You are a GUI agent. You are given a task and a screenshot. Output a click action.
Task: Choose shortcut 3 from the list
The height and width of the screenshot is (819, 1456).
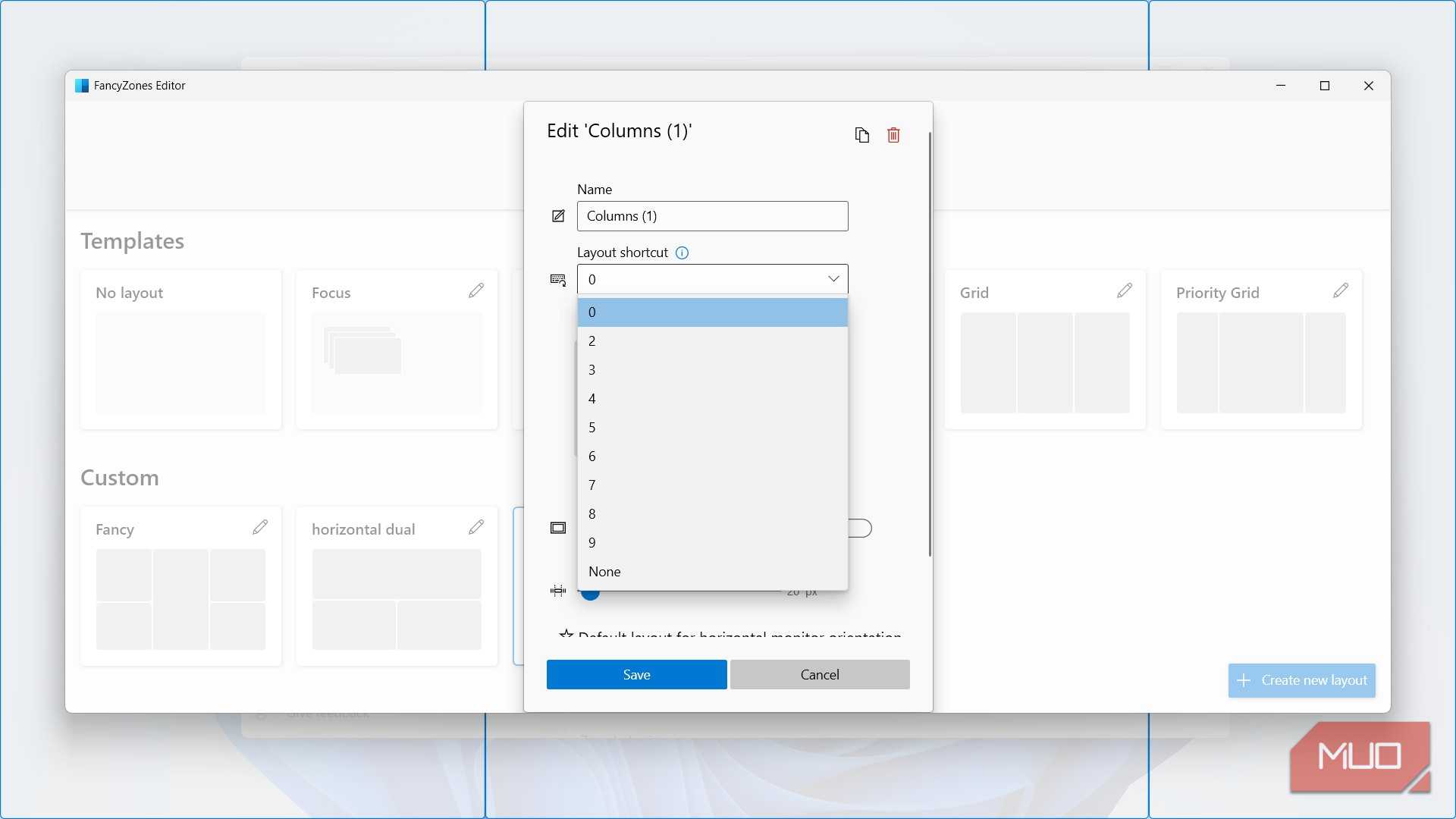point(713,370)
